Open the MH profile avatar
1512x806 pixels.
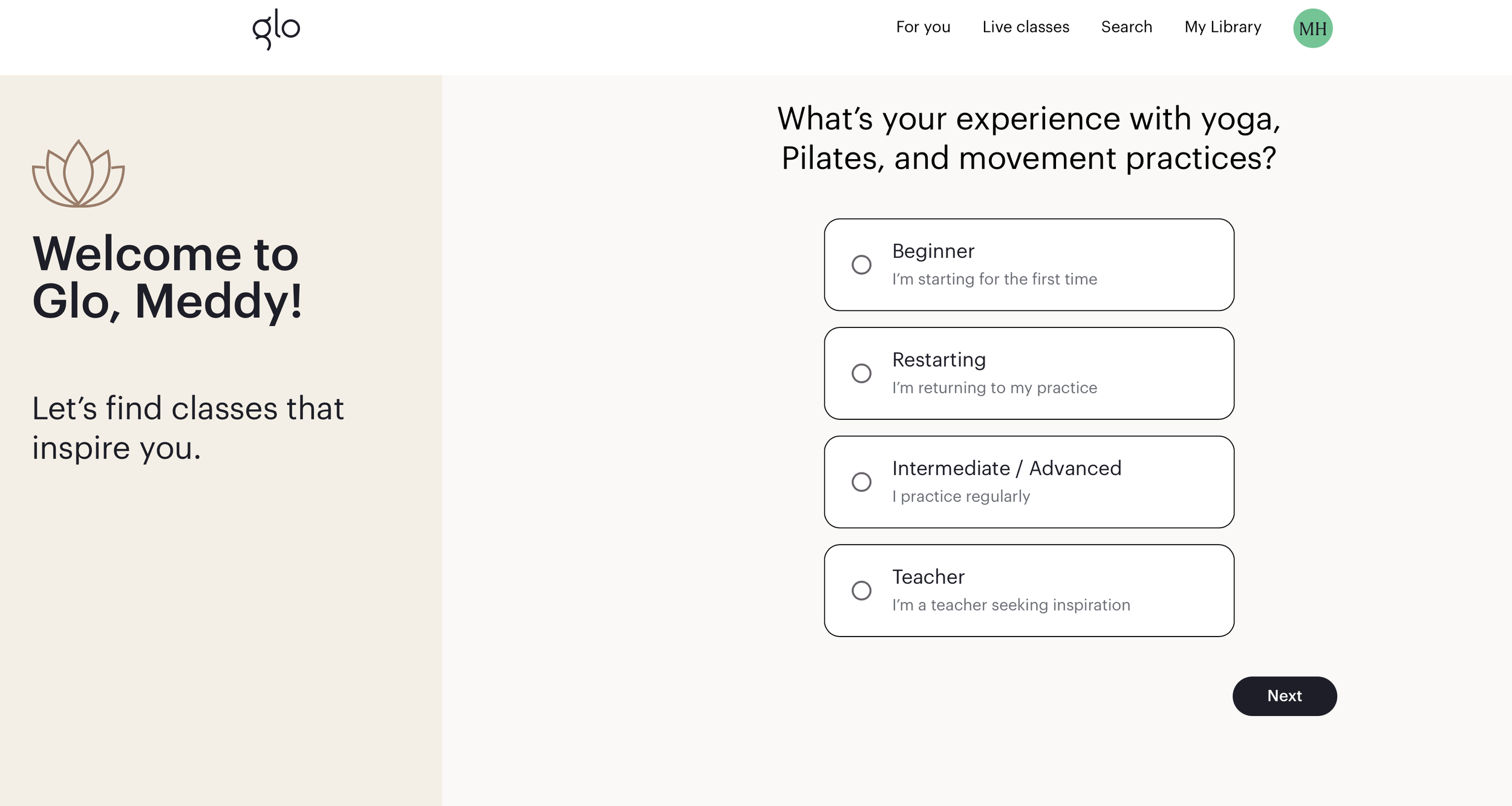1312,28
